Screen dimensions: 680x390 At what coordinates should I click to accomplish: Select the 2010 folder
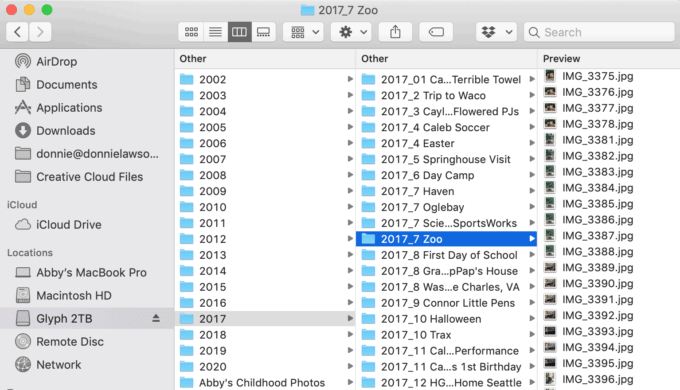click(265, 207)
